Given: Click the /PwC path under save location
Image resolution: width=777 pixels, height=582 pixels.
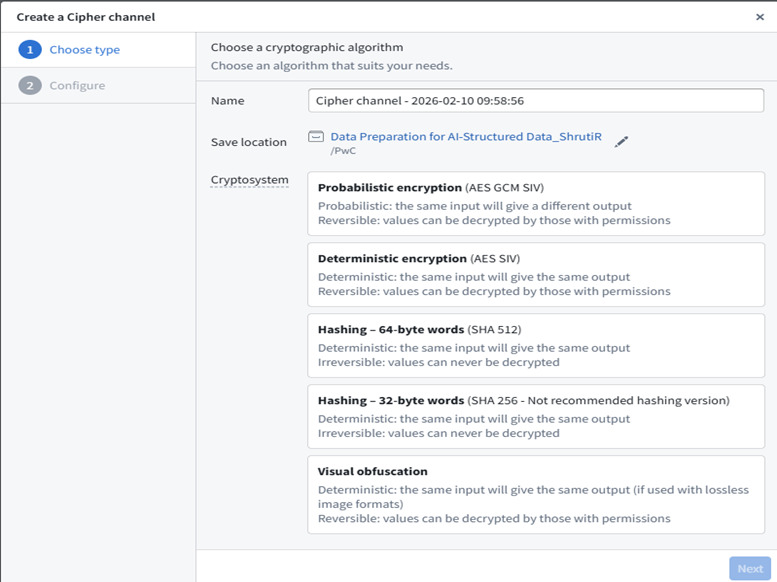Looking at the screenshot, I should click(343, 151).
